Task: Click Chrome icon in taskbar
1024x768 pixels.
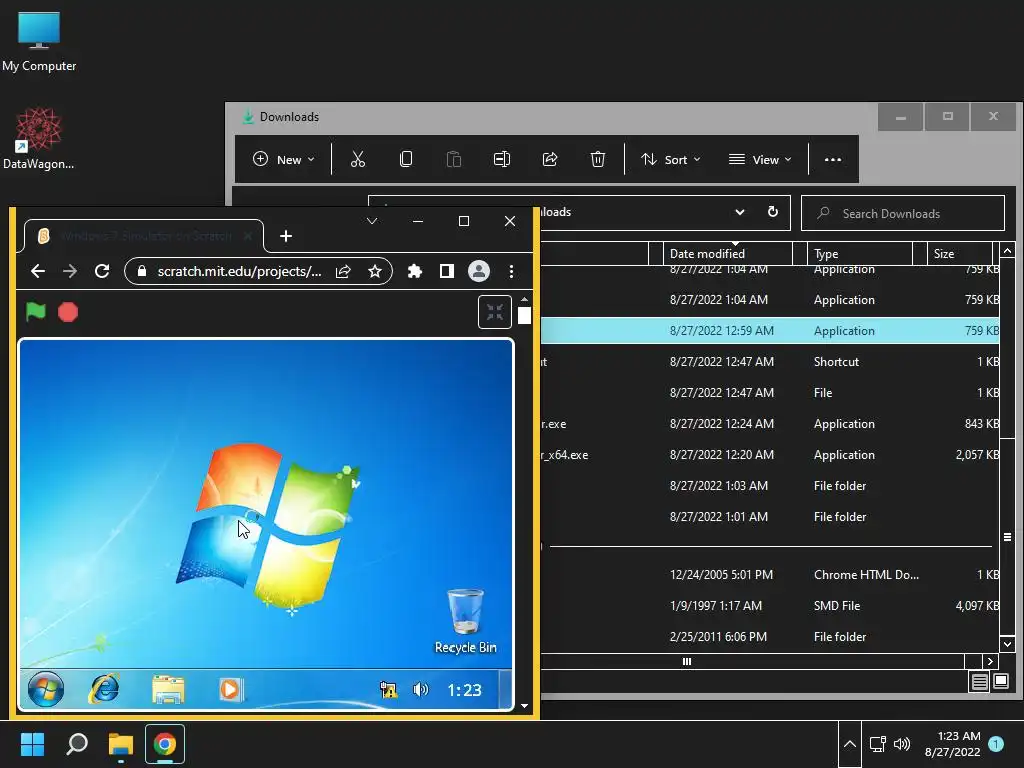Action: click(165, 744)
